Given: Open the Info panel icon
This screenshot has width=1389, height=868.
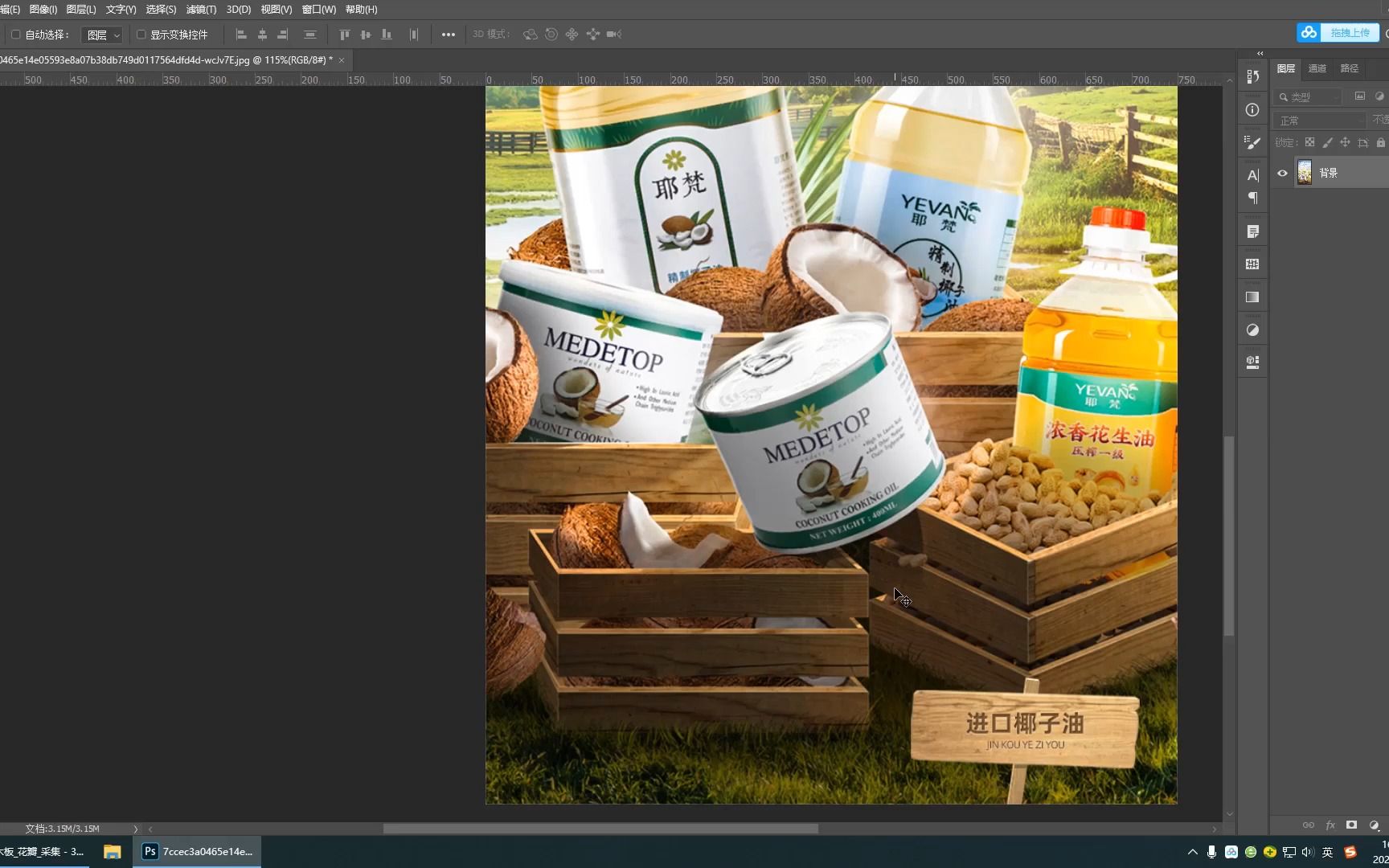Looking at the screenshot, I should tap(1252, 110).
